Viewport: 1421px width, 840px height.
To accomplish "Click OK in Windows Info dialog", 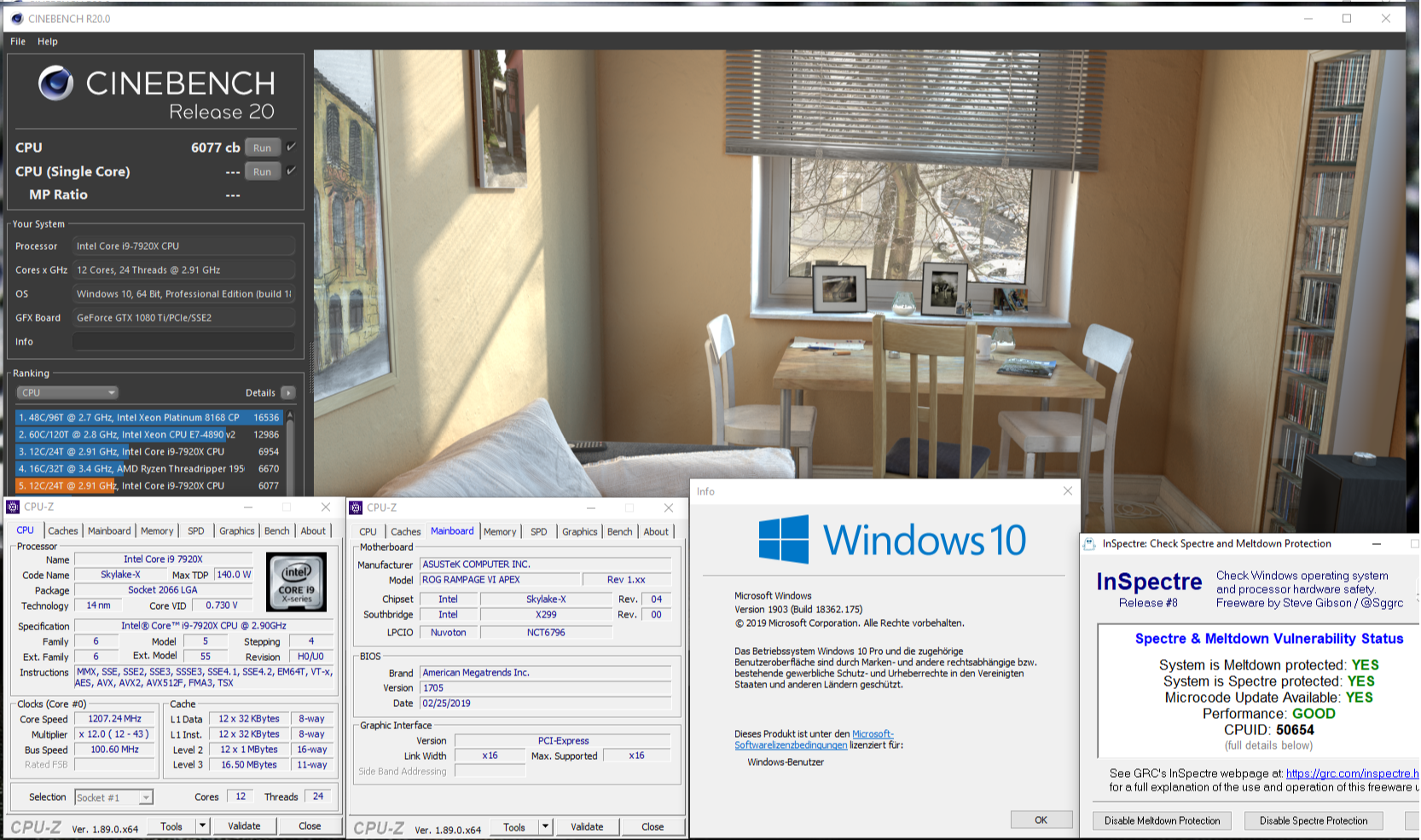I will point(1041,820).
